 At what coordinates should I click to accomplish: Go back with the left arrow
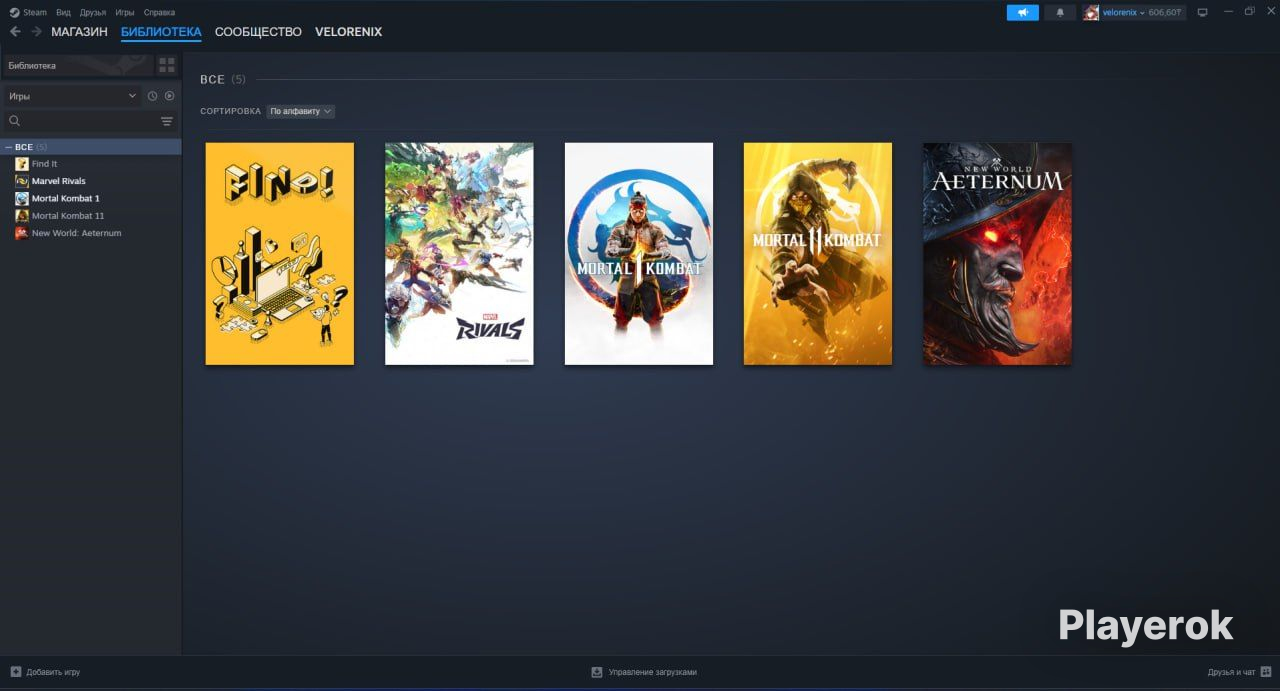click(15, 32)
